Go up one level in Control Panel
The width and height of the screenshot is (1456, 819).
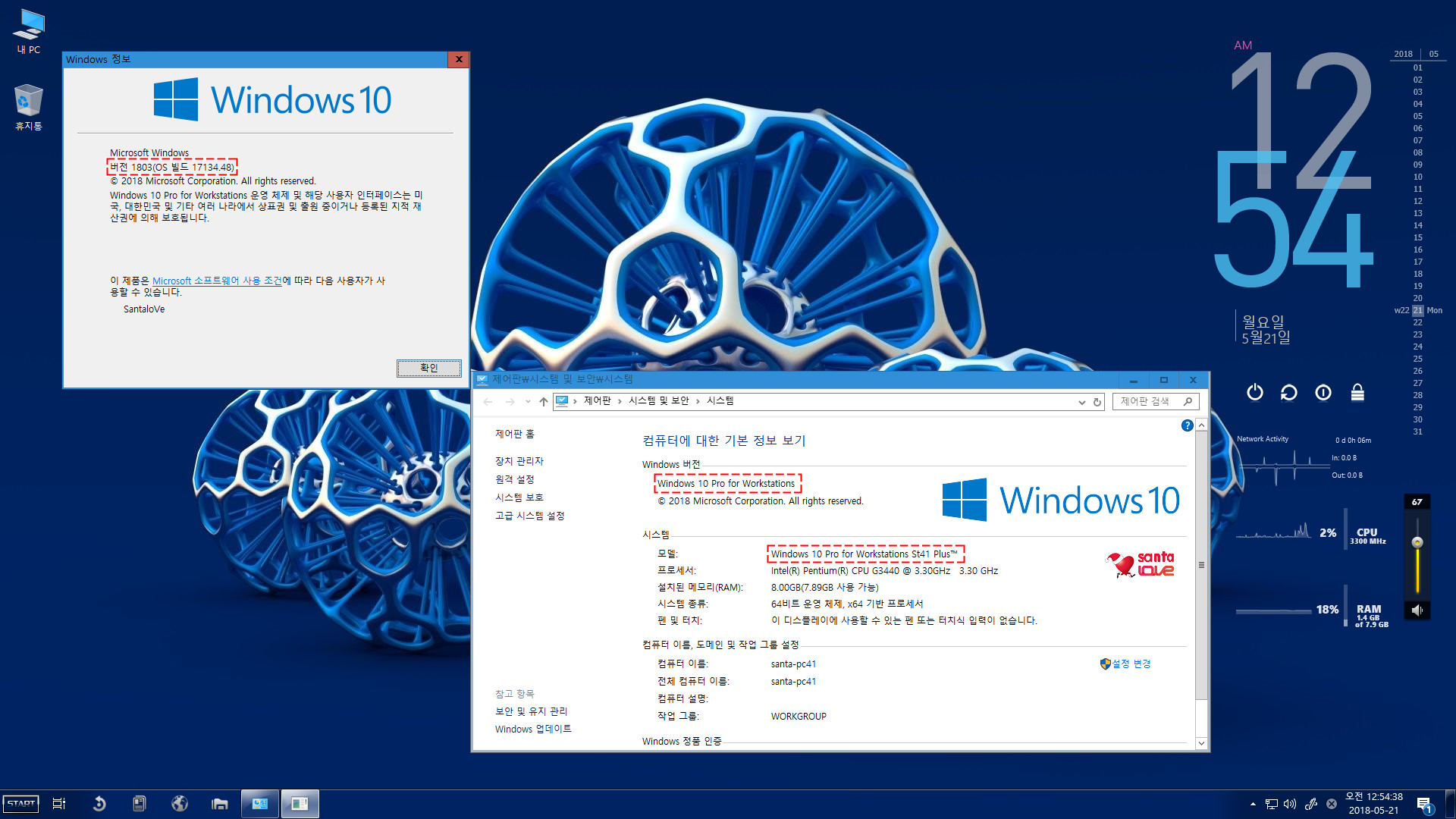pos(543,401)
